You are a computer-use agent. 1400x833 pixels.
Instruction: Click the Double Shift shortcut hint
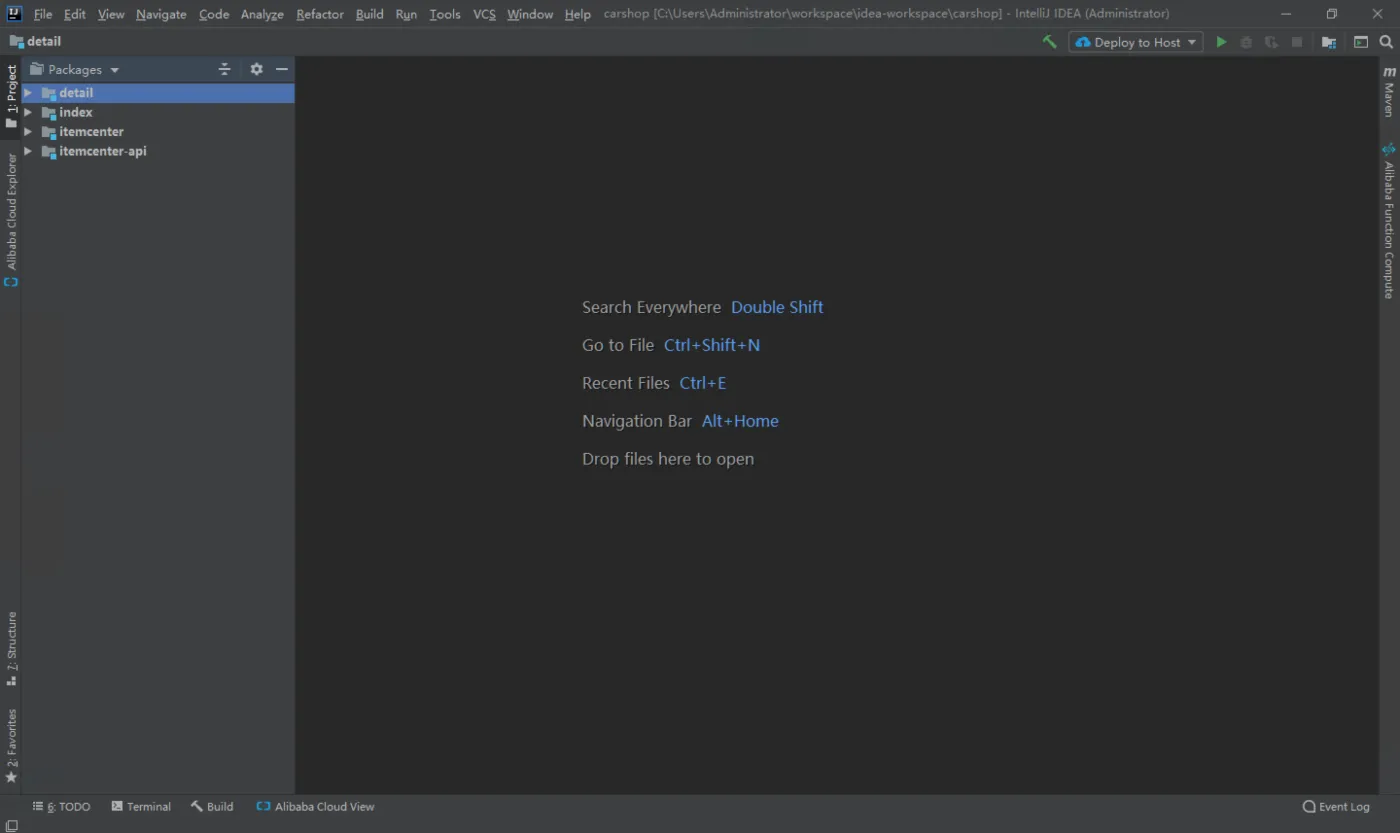click(x=777, y=307)
